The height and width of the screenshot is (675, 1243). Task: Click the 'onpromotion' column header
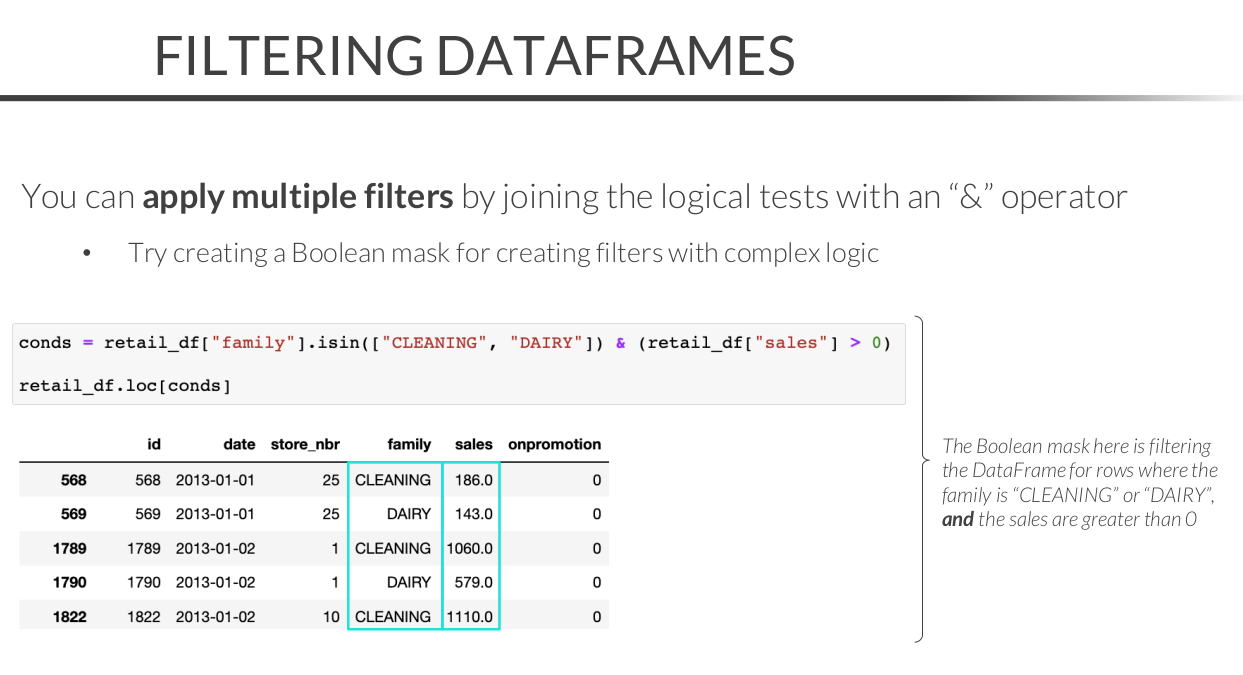[554, 444]
